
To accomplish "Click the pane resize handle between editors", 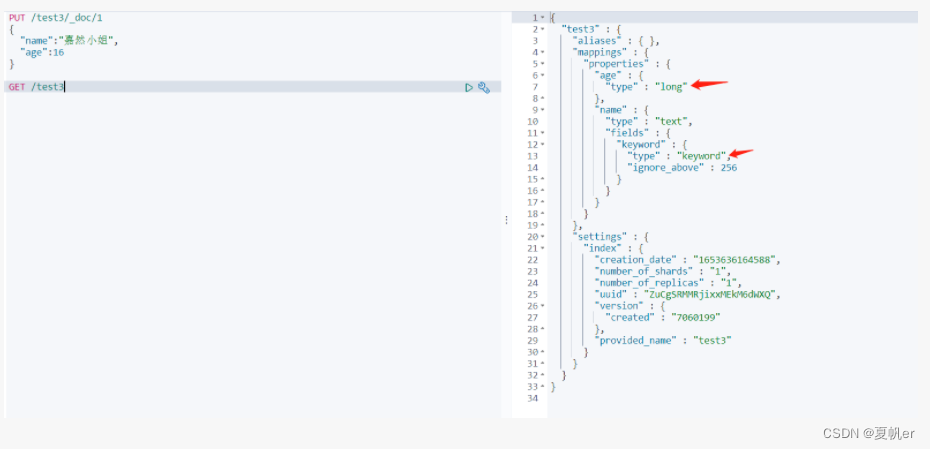I will tap(506, 219).
